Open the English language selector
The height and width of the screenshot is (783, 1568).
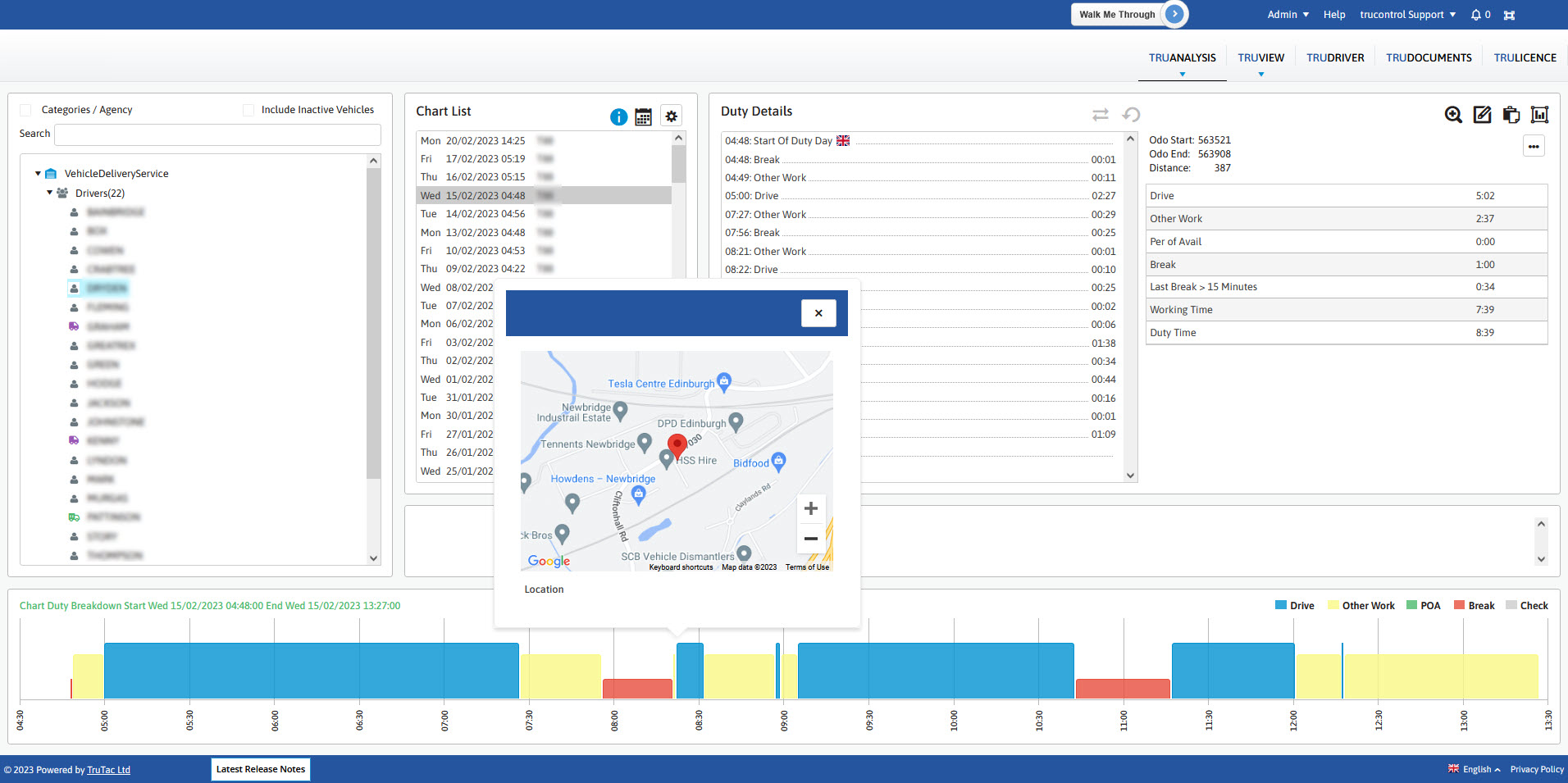pos(1476,769)
